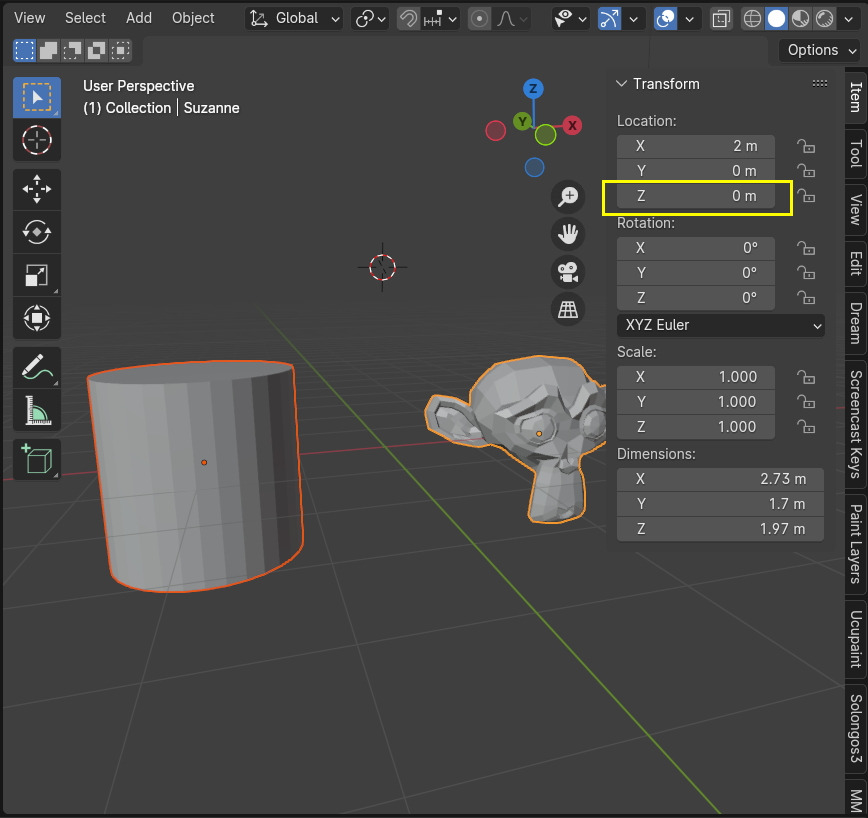Open shading options dropdown arrow

(x=849, y=19)
